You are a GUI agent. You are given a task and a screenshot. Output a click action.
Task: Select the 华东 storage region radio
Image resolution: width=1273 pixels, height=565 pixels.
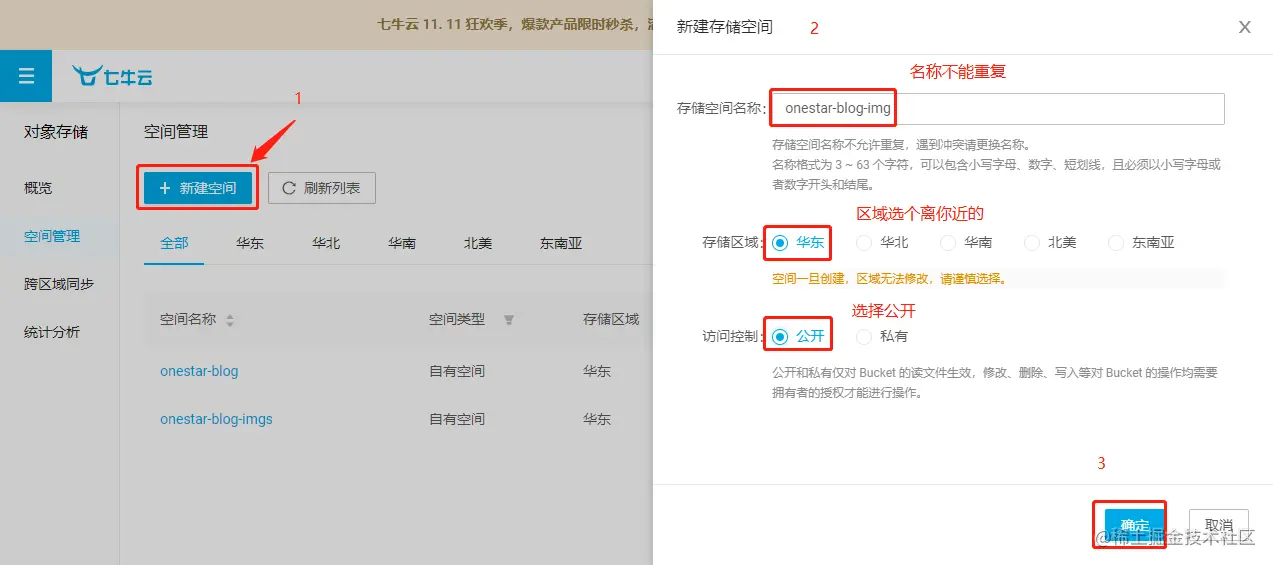point(780,242)
